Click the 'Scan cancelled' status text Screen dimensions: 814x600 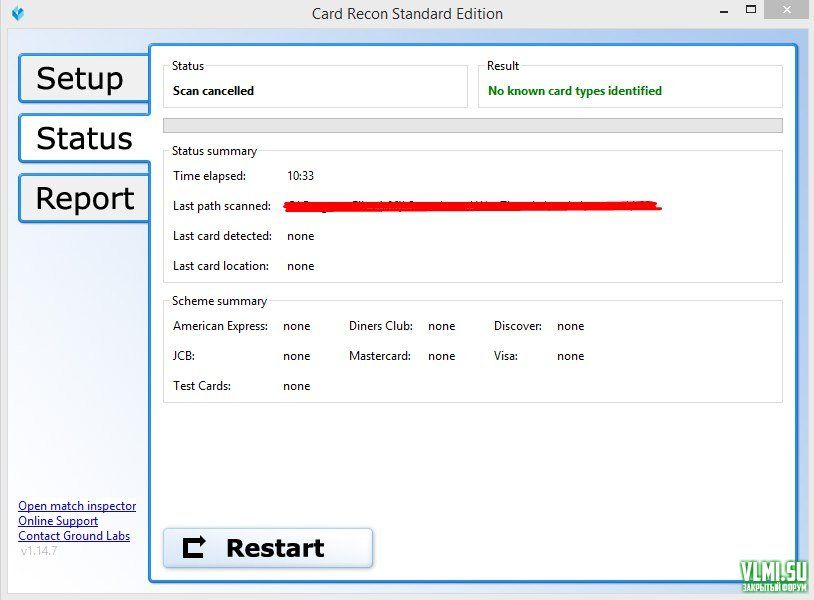click(x=213, y=91)
